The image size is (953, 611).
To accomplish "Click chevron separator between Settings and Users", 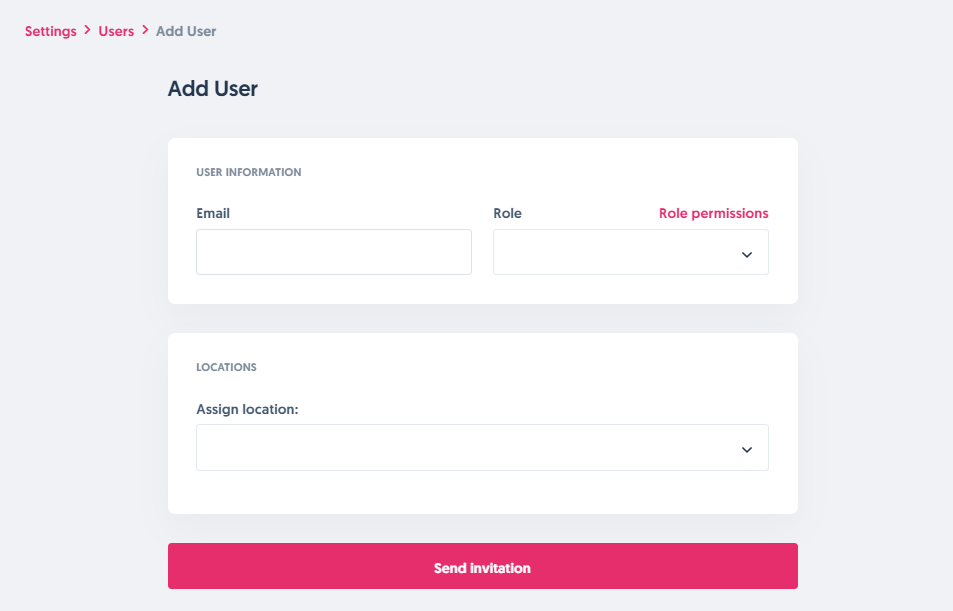I will pyautogui.click(x=88, y=31).
